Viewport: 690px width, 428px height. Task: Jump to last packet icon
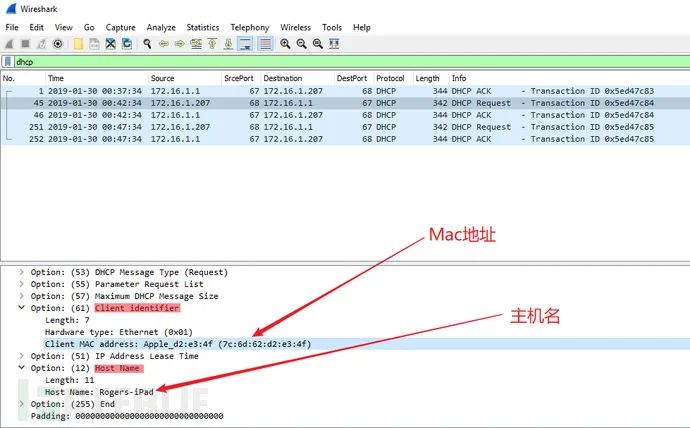tap(228, 44)
